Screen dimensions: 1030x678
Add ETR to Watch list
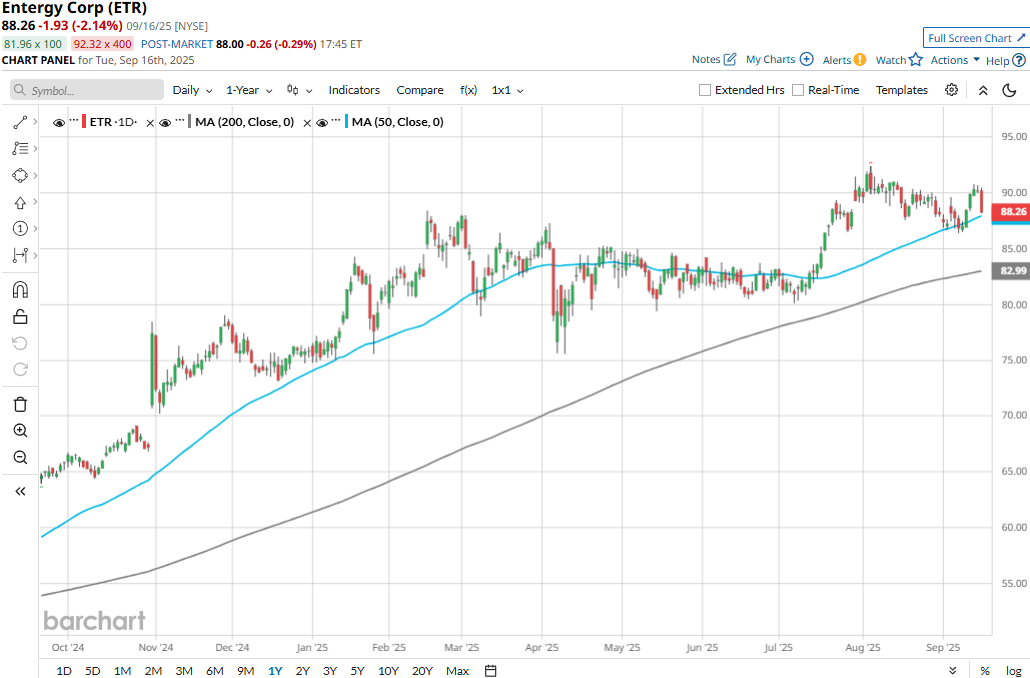click(x=899, y=60)
